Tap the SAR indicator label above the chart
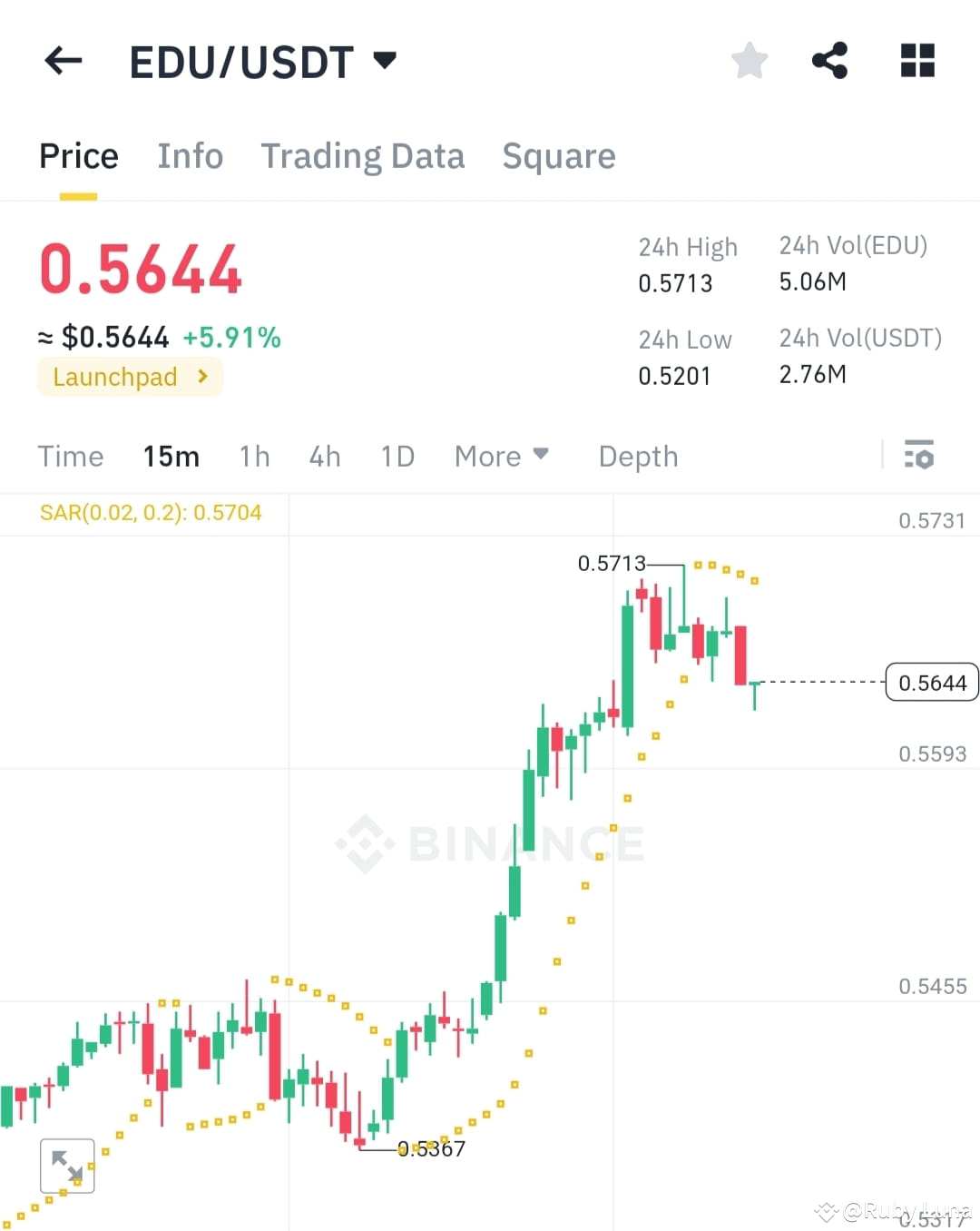 (x=150, y=513)
